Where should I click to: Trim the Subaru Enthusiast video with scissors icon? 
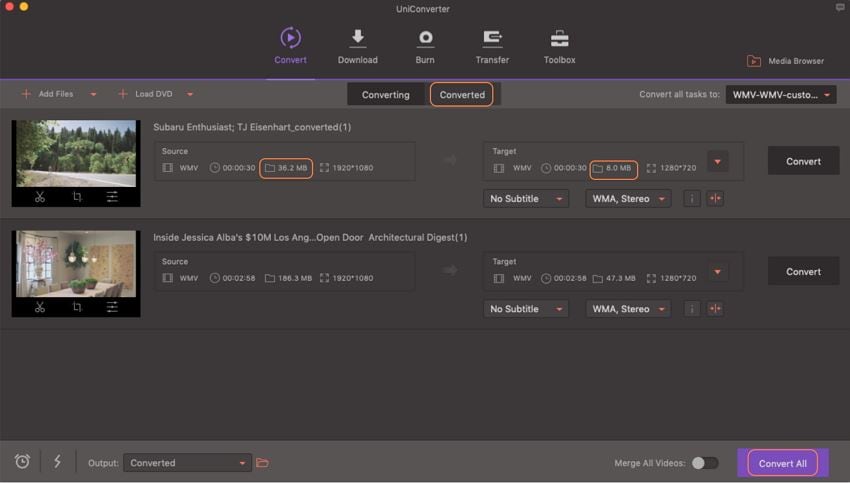40,197
